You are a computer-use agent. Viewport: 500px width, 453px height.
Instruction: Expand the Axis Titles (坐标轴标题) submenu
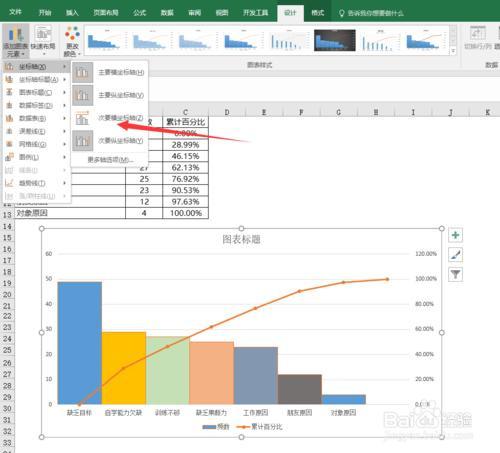point(36,79)
